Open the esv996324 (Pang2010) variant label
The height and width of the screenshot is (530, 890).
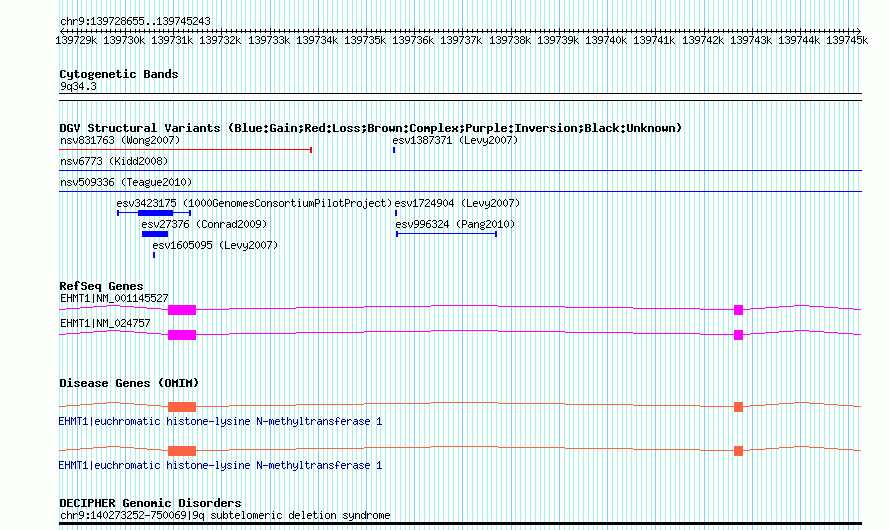pos(455,224)
